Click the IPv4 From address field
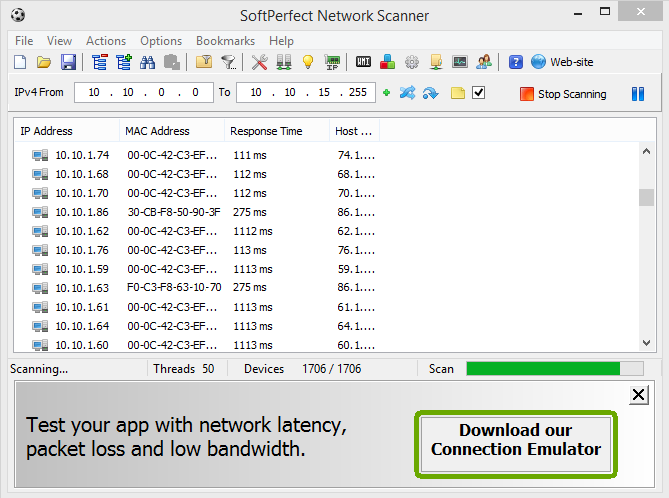The height and width of the screenshot is (498, 669). [x=144, y=93]
